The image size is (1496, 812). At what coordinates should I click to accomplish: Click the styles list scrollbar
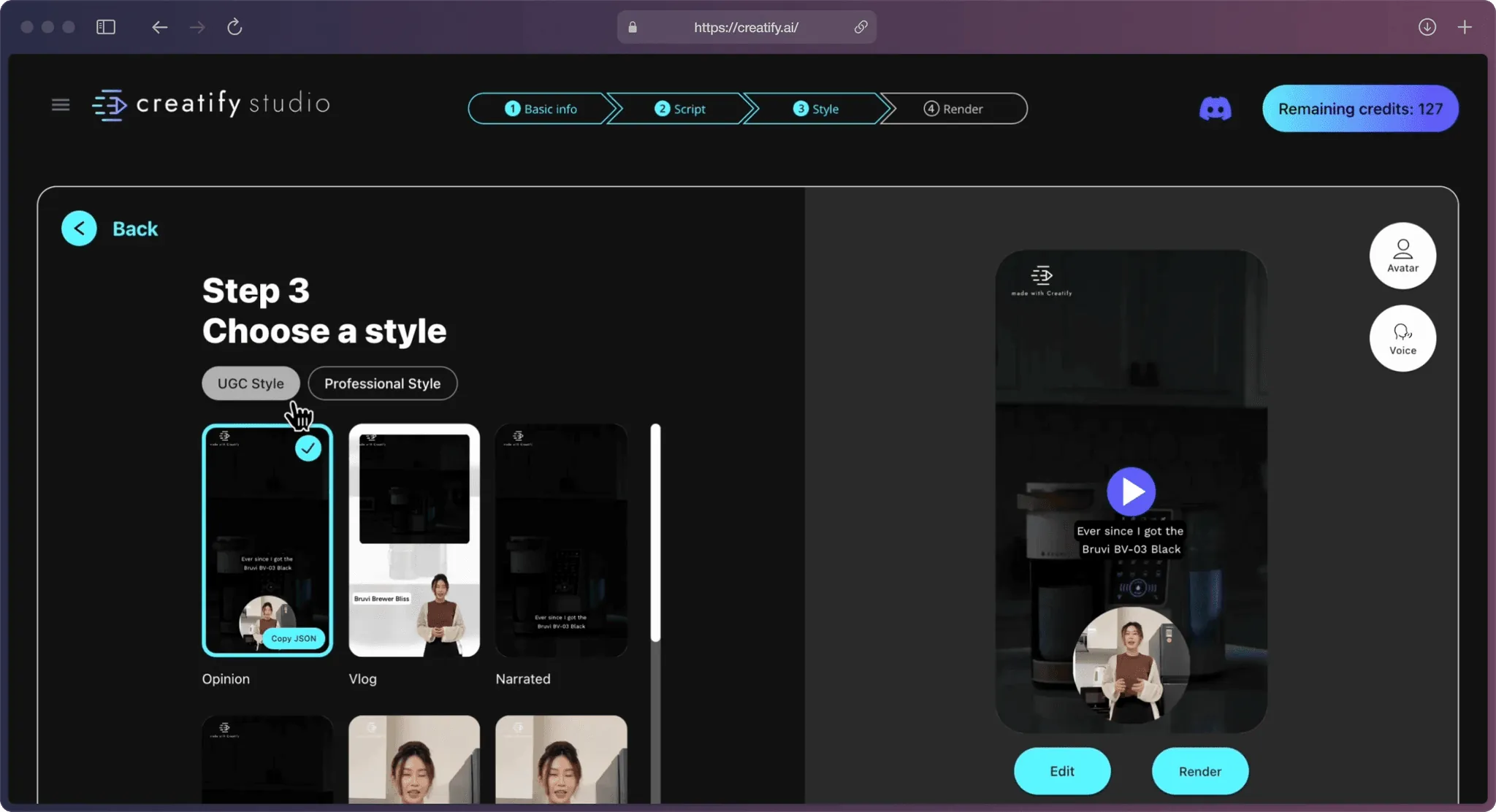(x=655, y=533)
